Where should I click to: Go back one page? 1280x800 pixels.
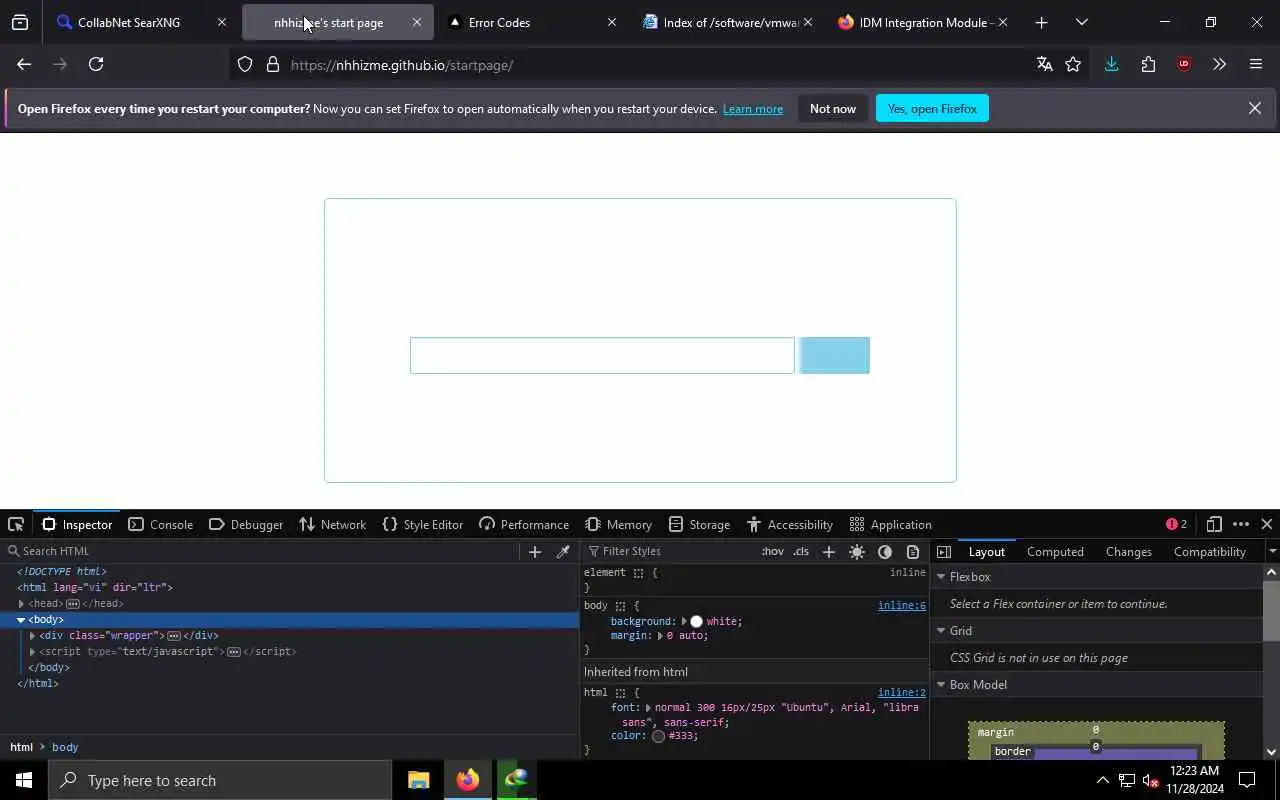(24, 64)
